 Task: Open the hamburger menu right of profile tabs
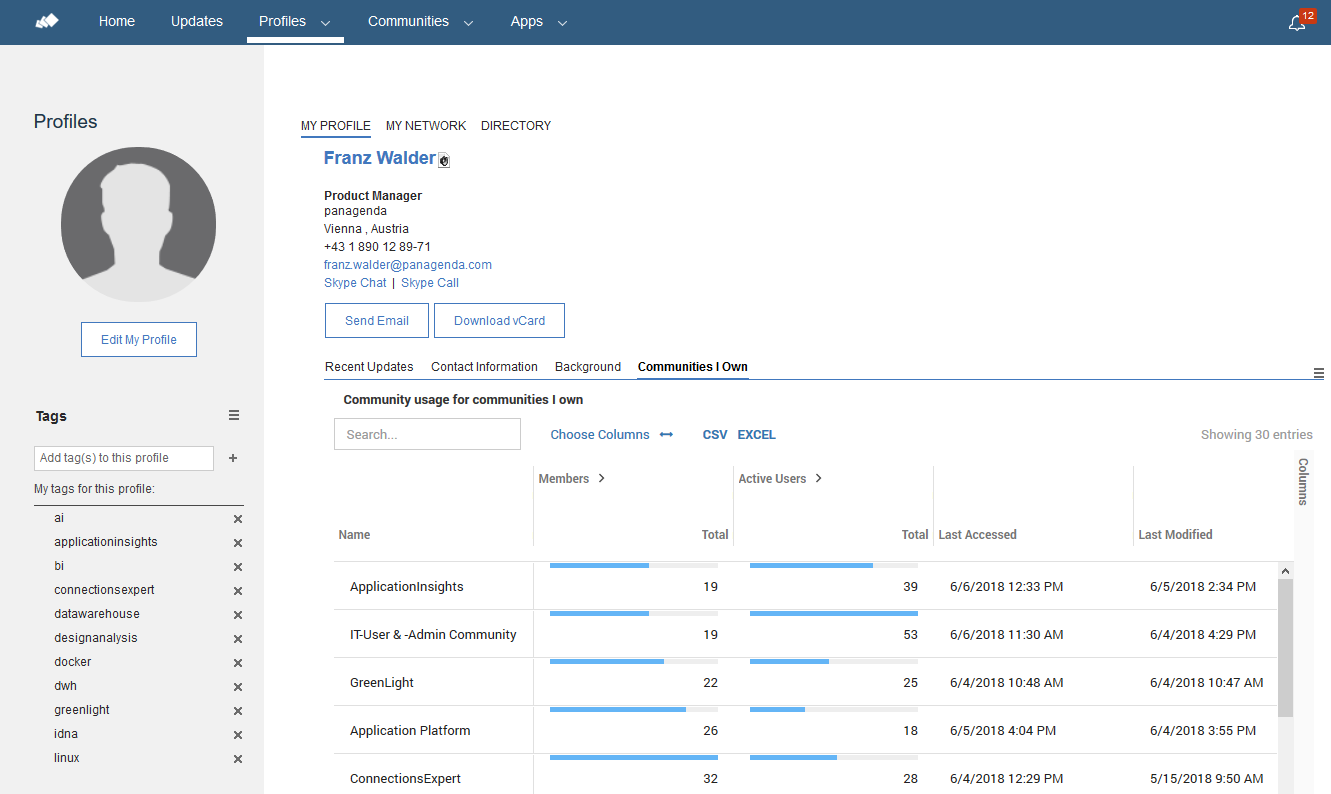1319,373
